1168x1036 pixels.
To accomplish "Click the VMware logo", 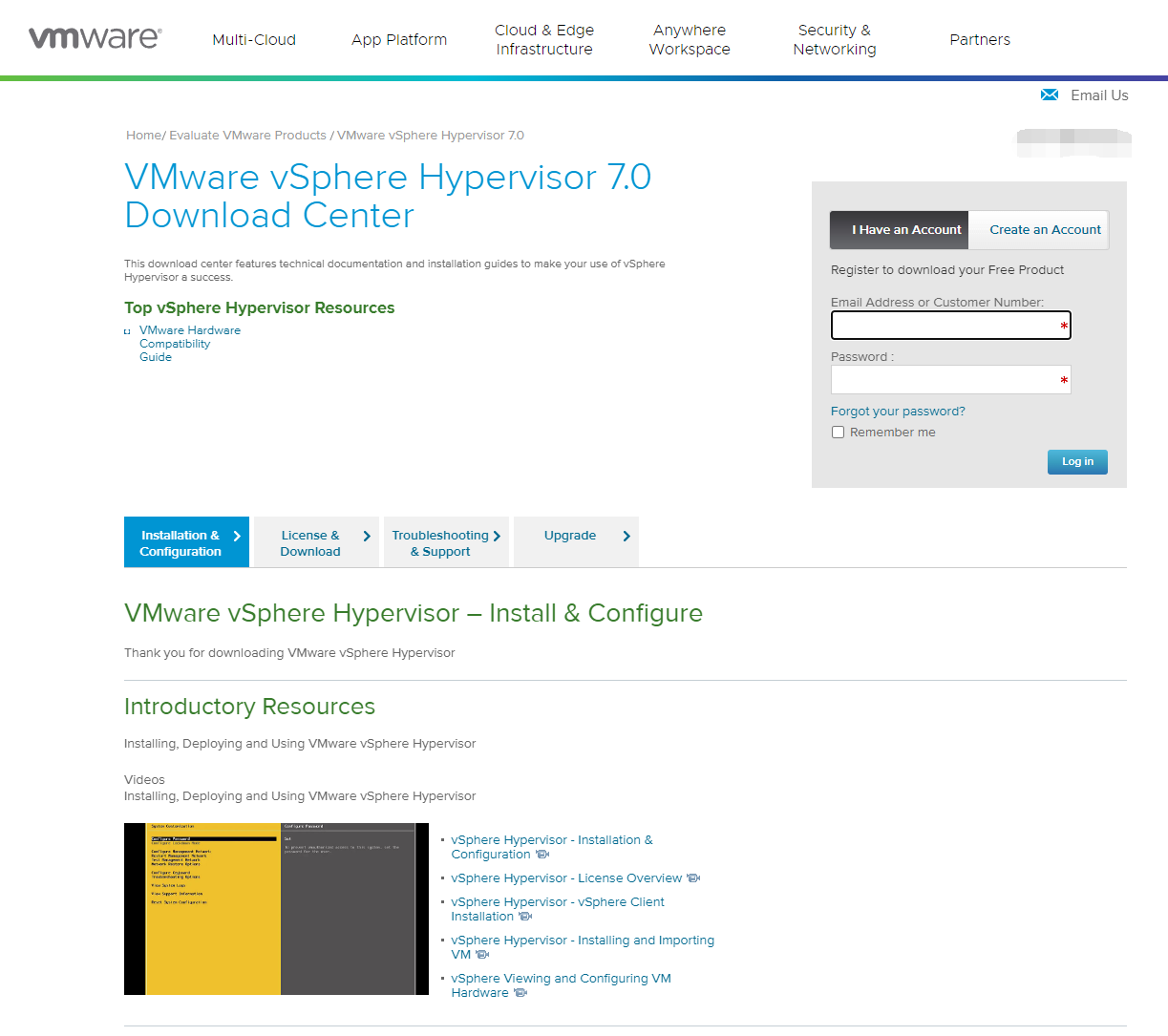I will click(x=95, y=38).
